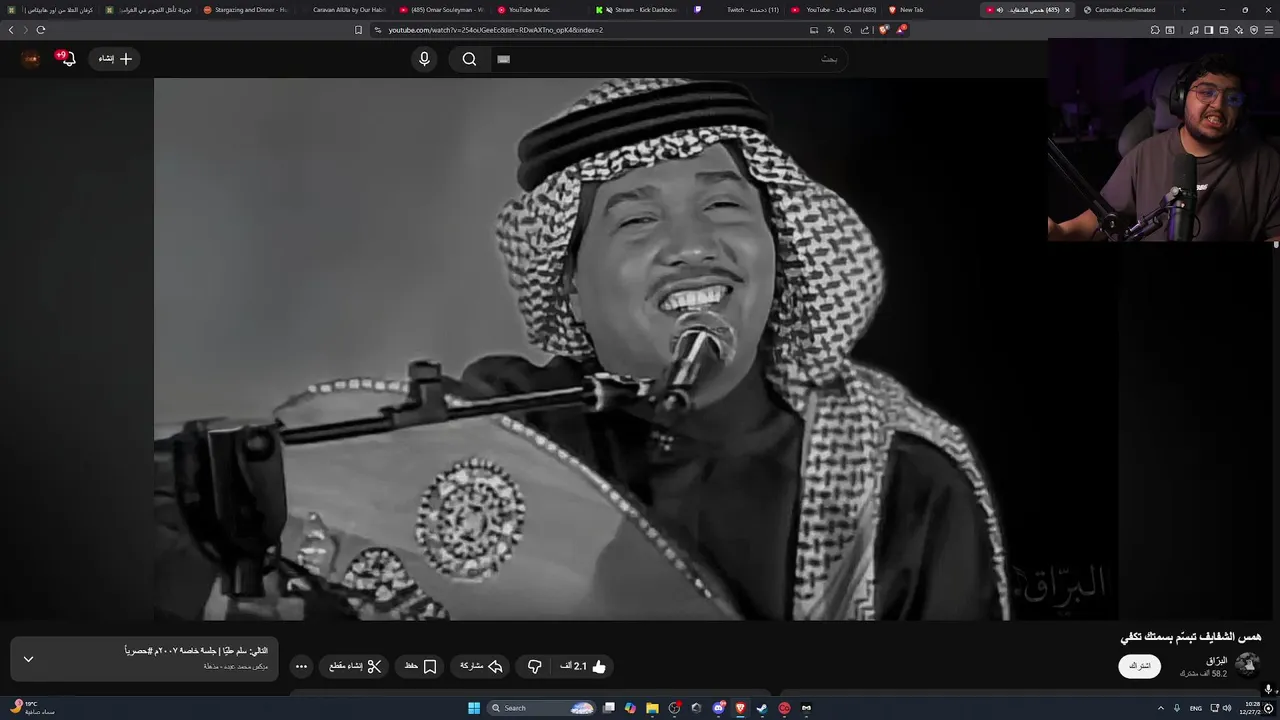Open the Brave Leo AI sparkle icon
The image size is (1280, 720).
1239,30
